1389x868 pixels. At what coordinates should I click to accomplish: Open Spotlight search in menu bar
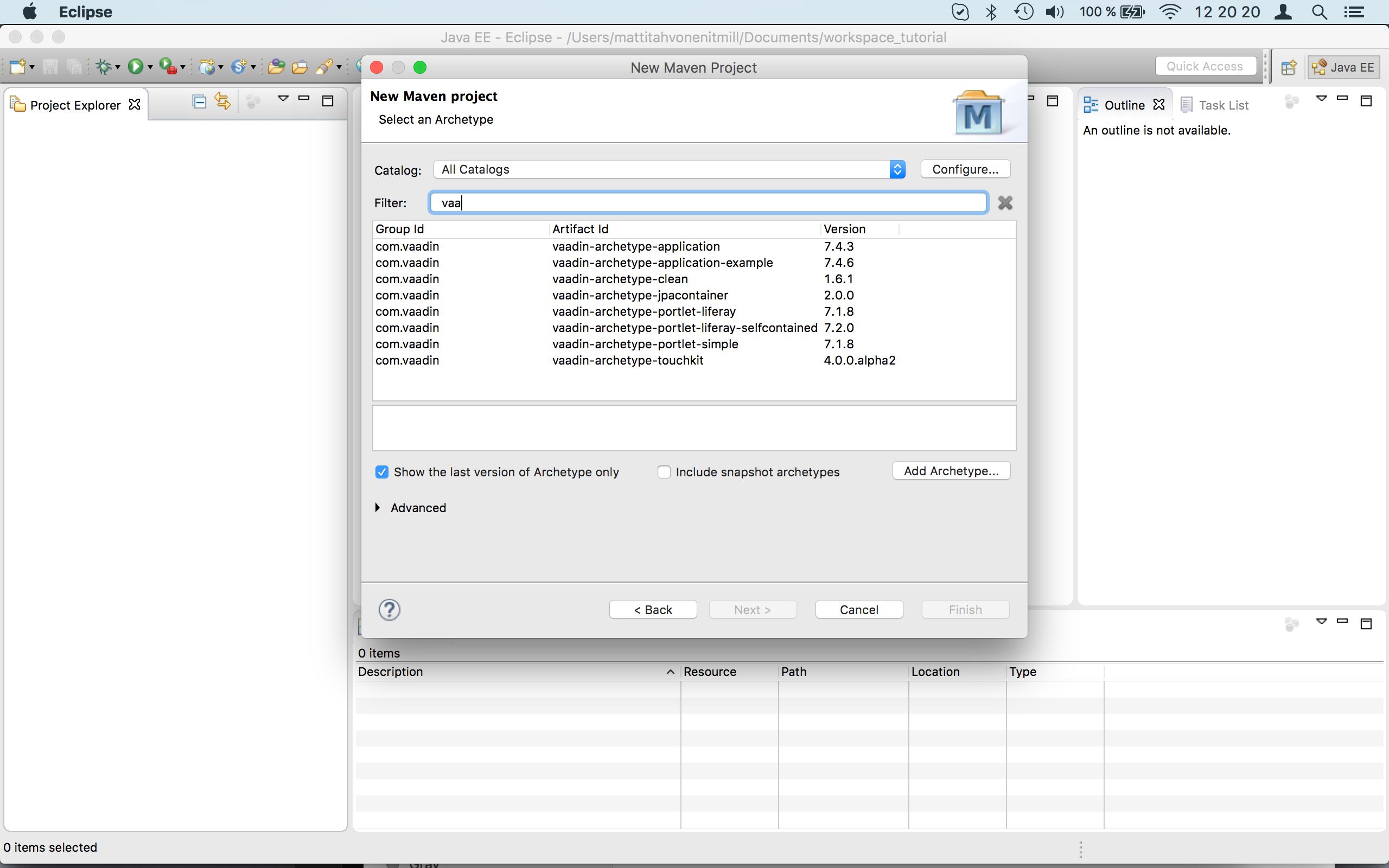pyautogui.click(x=1320, y=12)
